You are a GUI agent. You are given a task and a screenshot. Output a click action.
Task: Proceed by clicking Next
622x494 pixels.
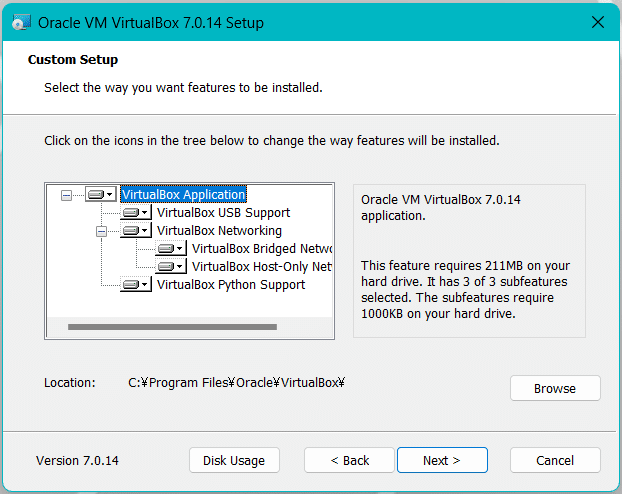[442, 460]
